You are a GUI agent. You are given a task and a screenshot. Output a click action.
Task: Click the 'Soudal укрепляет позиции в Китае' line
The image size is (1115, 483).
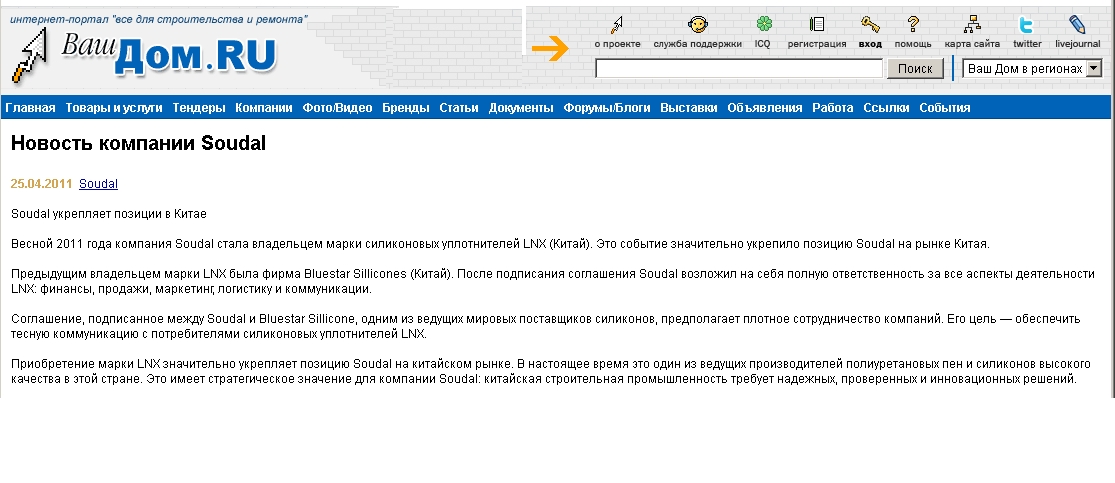pyautogui.click(x=109, y=213)
